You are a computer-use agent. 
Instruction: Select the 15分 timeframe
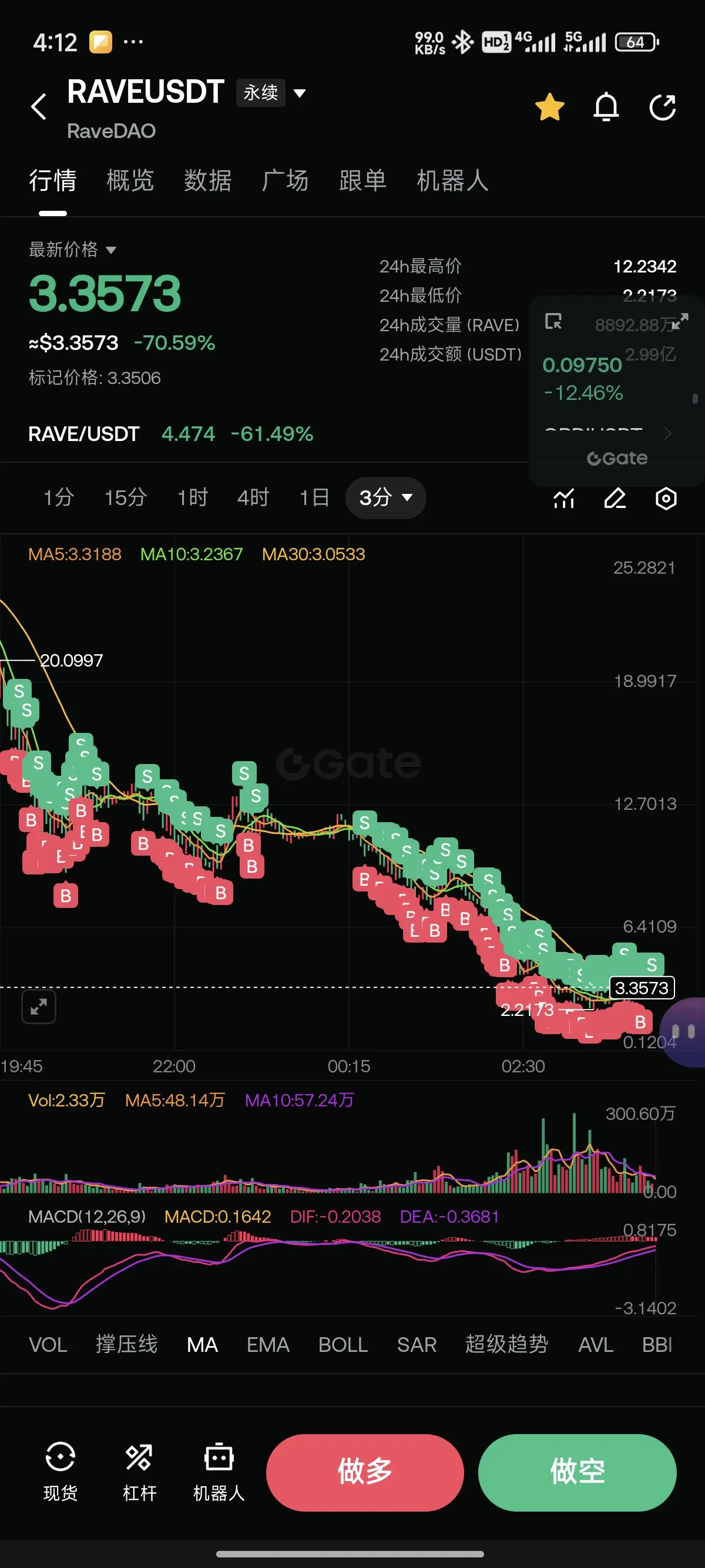[x=125, y=497]
